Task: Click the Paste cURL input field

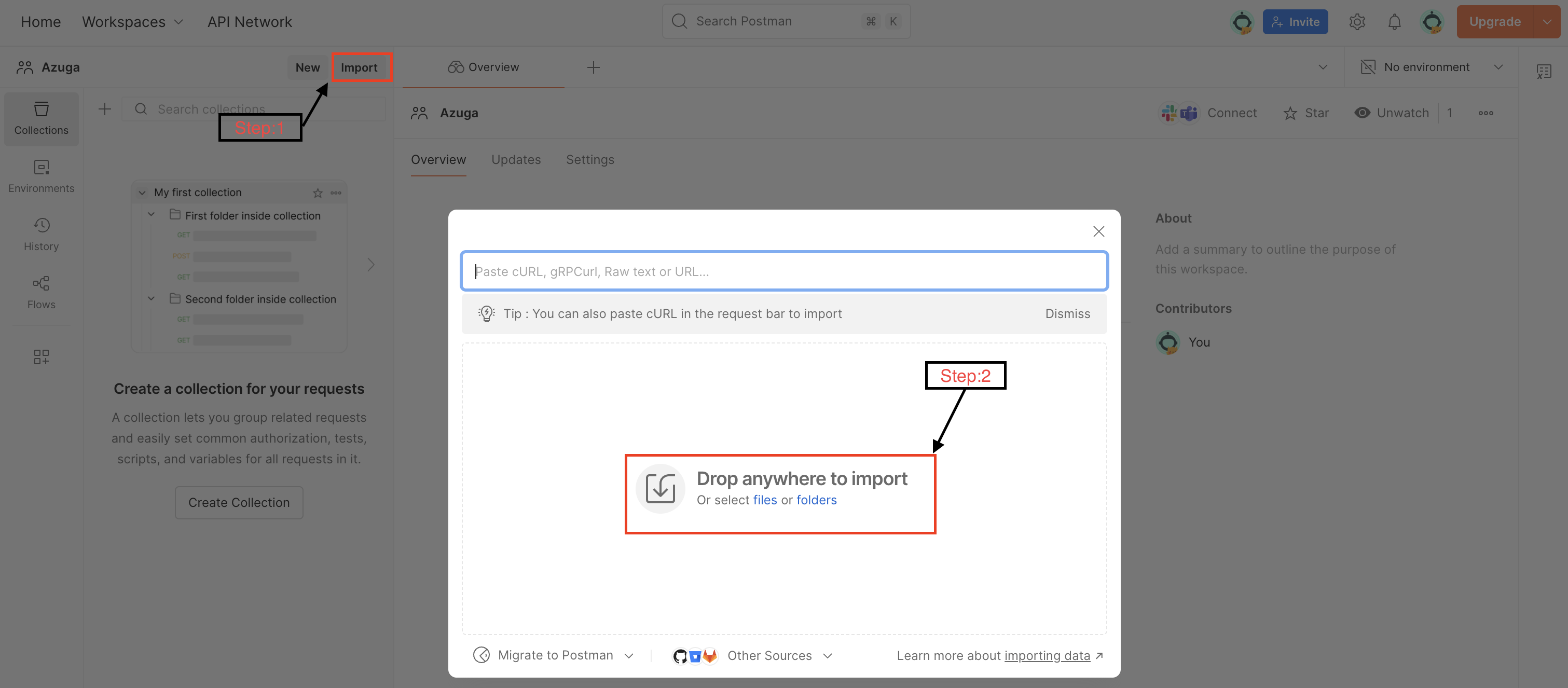Action: [784, 271]
